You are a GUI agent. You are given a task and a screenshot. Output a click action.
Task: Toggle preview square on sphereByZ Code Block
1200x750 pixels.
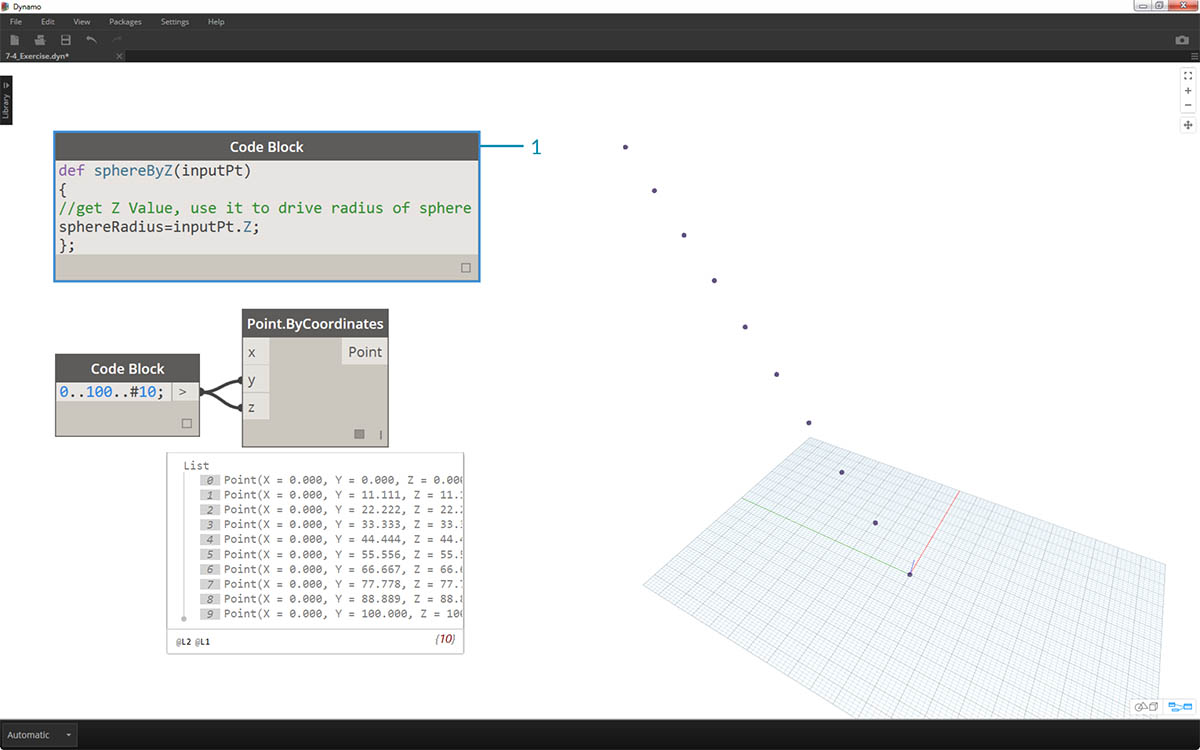pyautogui.click(x=466, y=268)
